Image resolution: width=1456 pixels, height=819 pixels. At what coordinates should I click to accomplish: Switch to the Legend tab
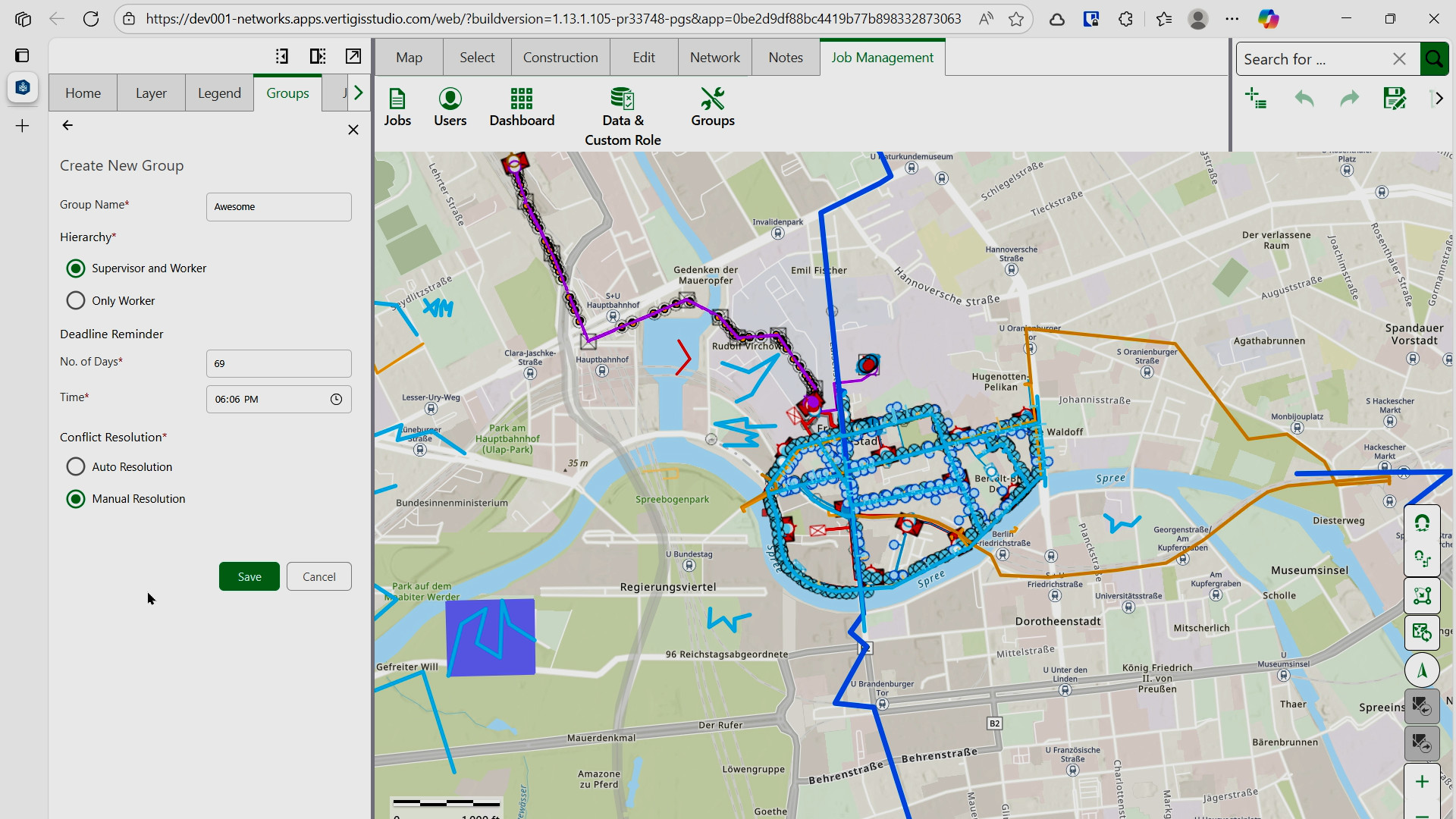(219, 93)
